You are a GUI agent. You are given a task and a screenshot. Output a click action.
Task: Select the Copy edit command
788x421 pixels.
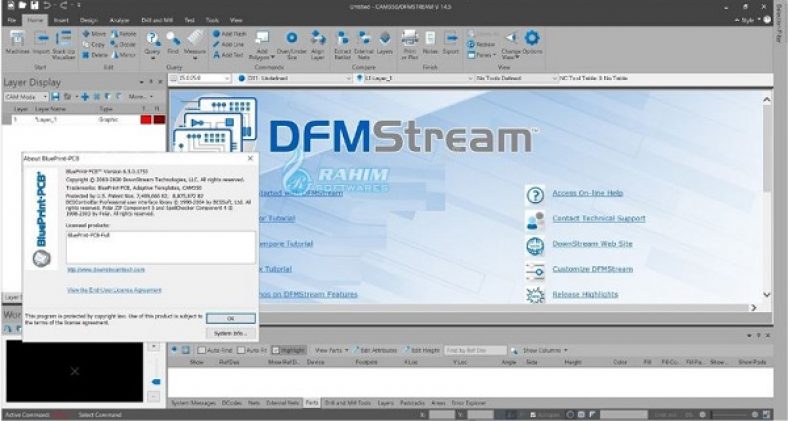(93, 44)
